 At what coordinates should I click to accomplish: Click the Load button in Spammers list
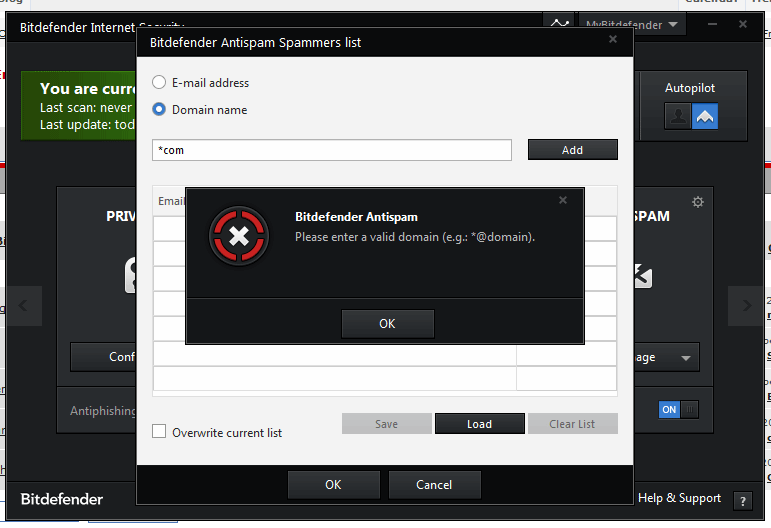[479, 424]
